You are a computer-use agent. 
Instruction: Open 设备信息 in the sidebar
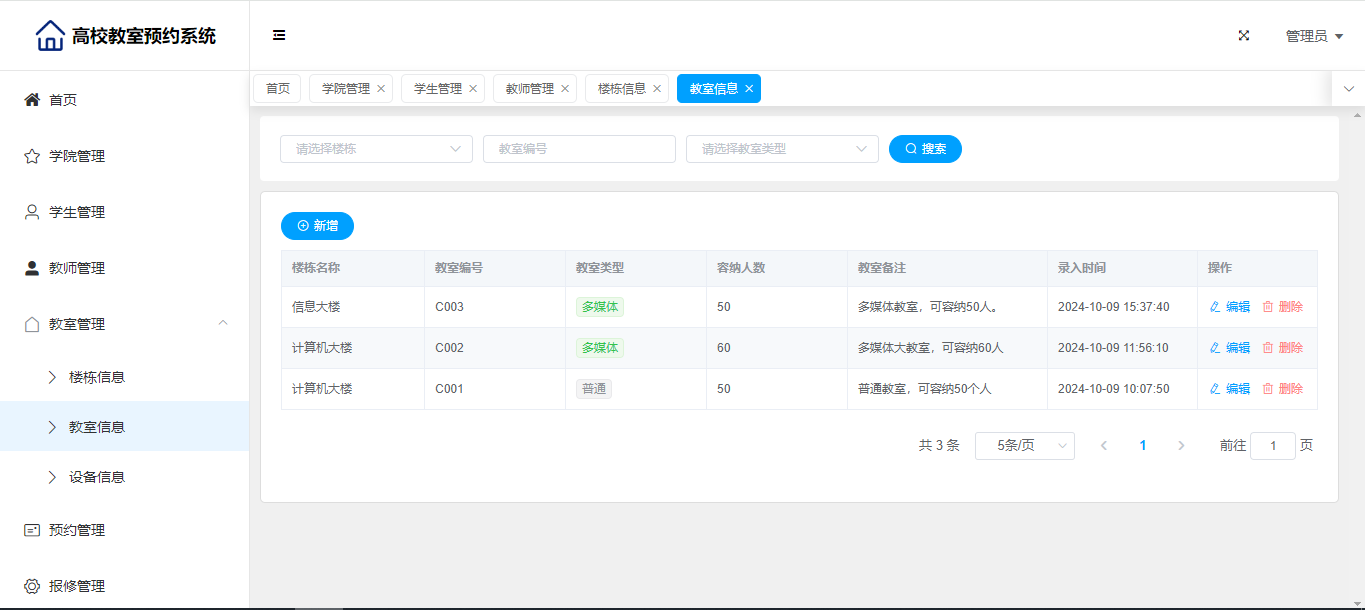pyautogui.click(x=97, y=477)
